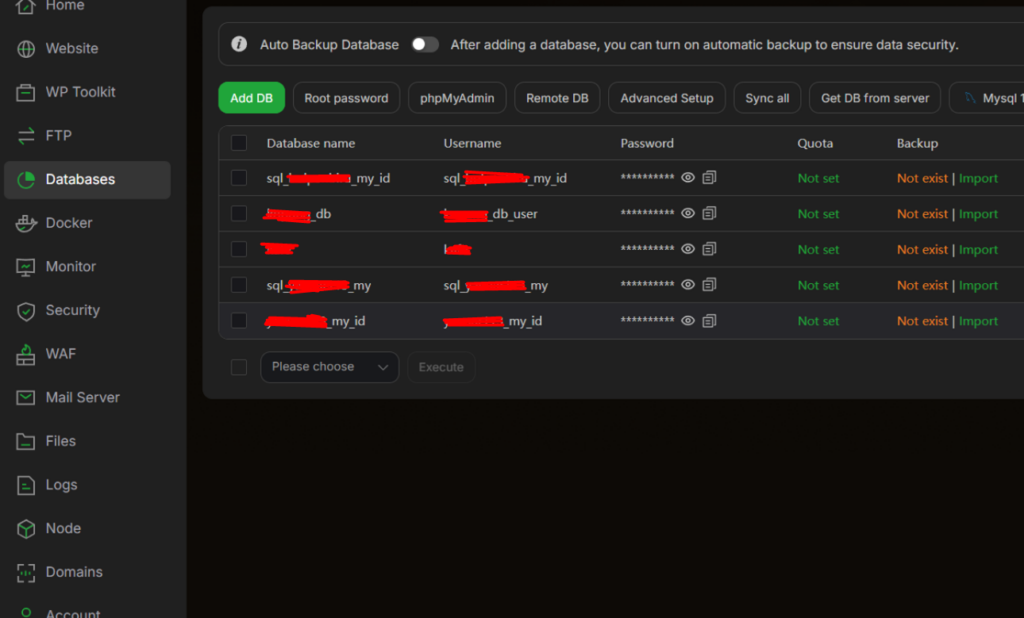The image size is (1024, 618).
Task: Reveal password for the _db_user row
Action: point(688,213)
